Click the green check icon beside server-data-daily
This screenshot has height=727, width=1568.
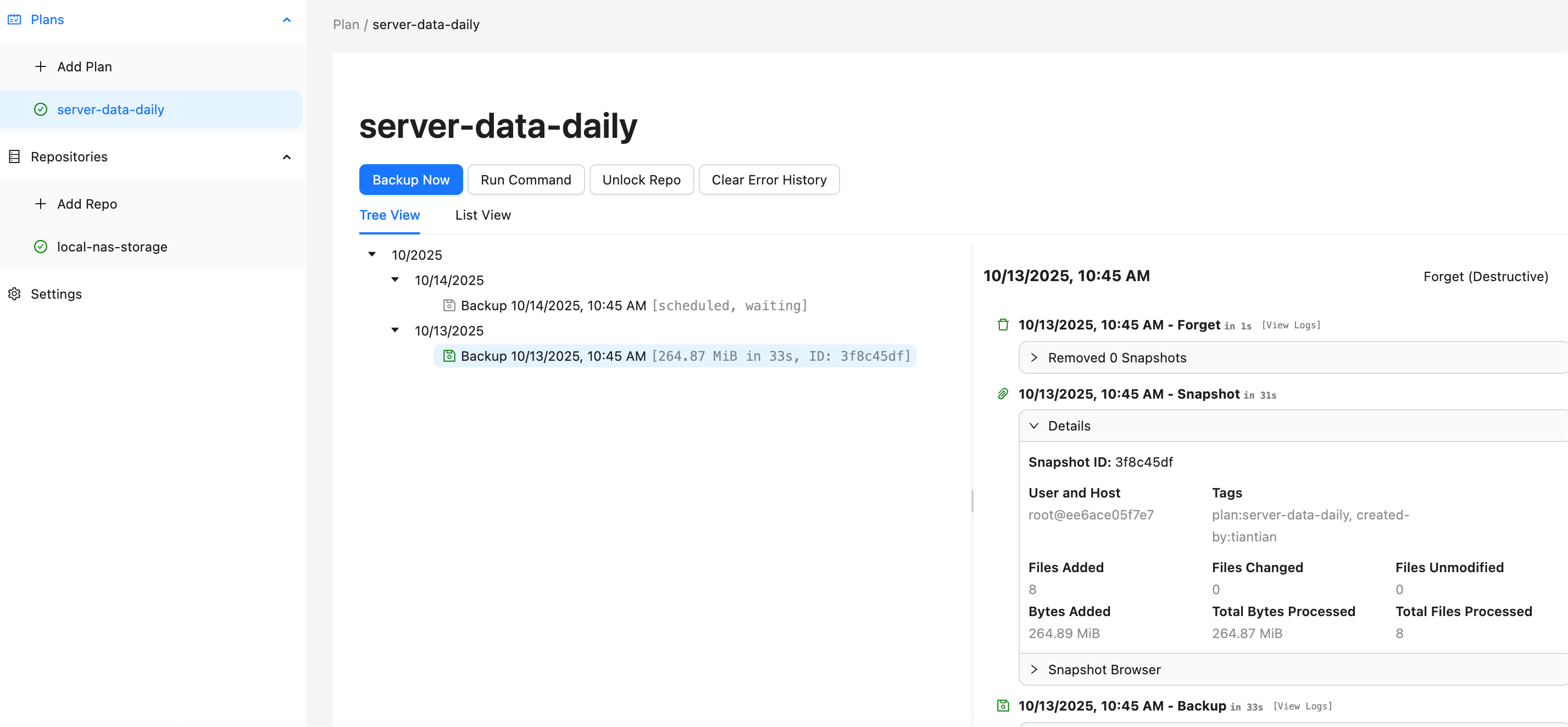(40, 109)
